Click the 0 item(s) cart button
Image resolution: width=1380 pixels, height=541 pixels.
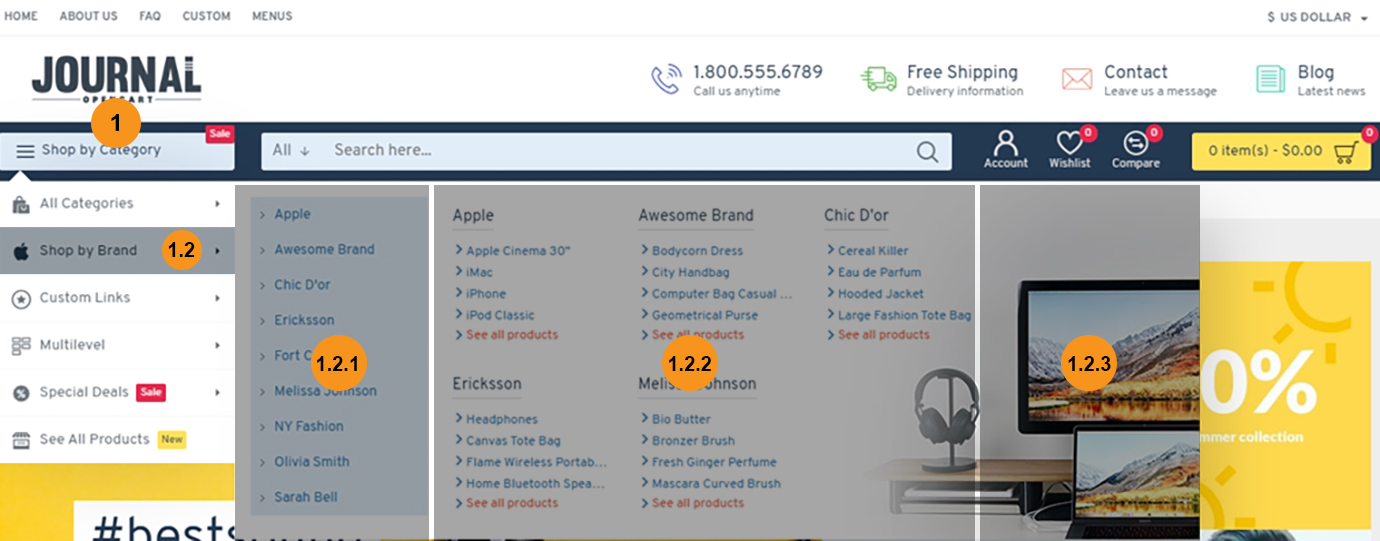[x=1283, y=151]
